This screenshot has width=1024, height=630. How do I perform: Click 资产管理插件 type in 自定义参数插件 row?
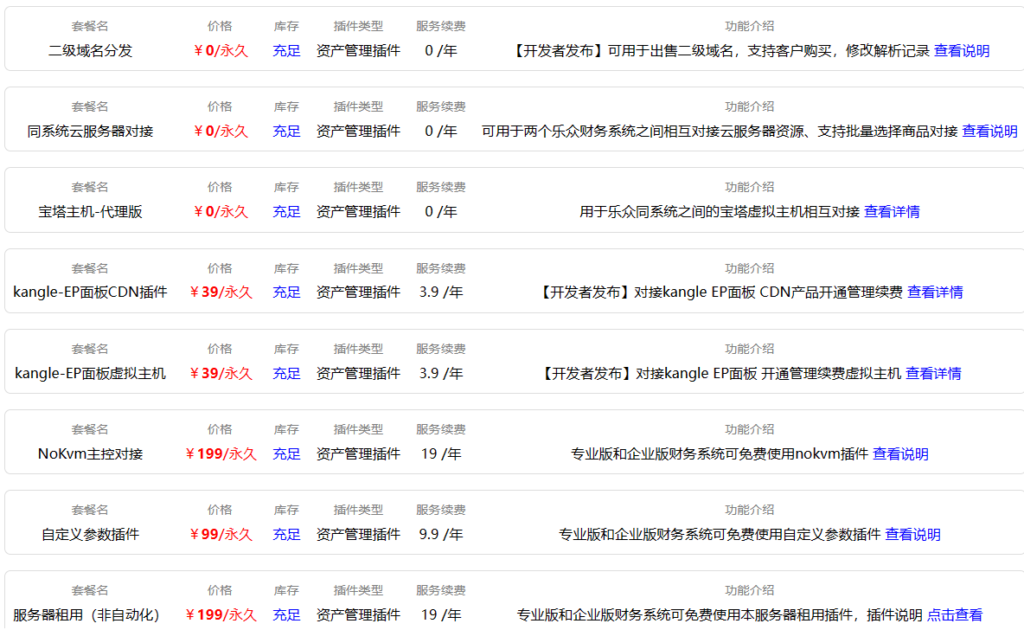coord(358,535)
